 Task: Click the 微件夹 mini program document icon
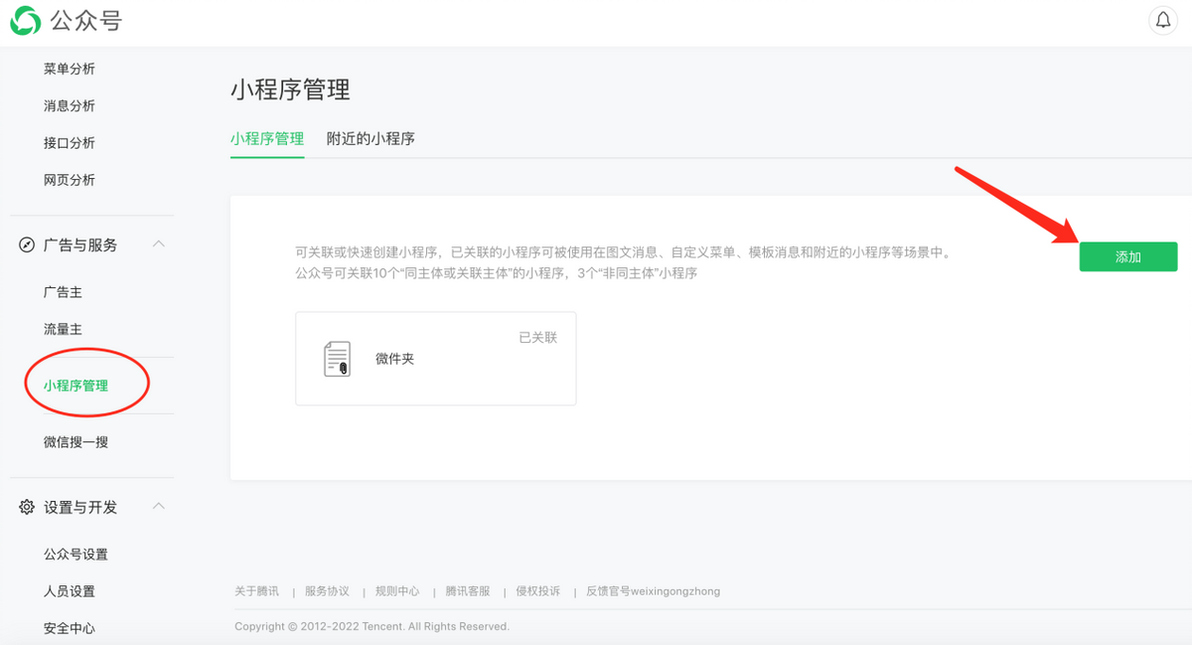337,358
